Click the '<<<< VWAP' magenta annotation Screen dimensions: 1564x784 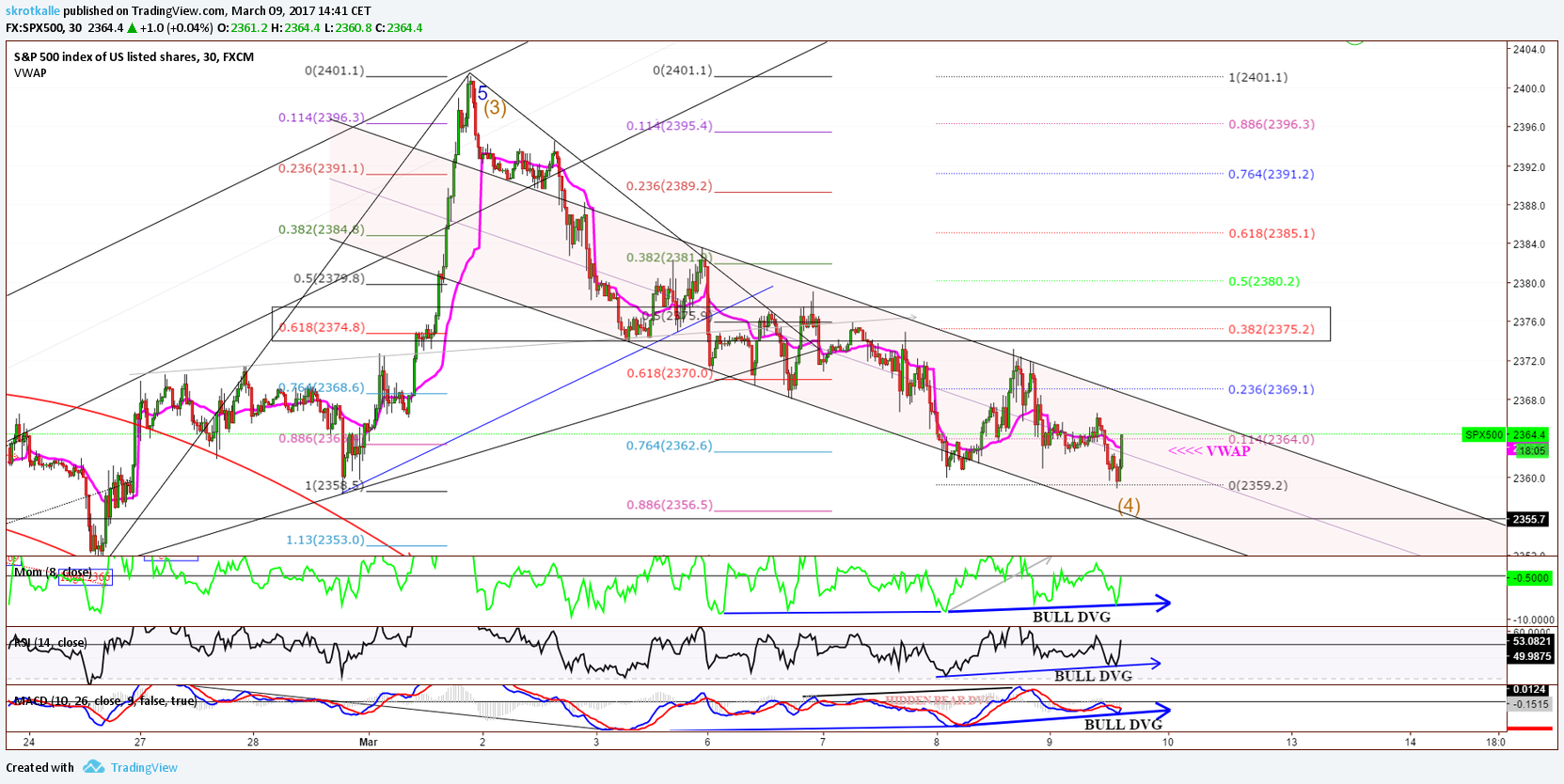pyautogui.click(x=1209, y=451)
